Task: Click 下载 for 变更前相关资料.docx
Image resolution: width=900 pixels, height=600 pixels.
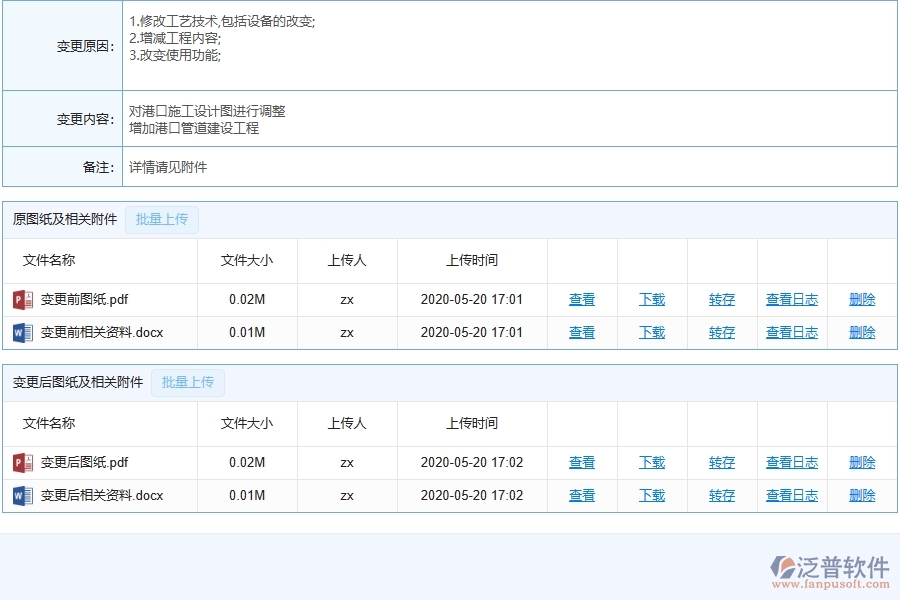Action: pos(651,332)
